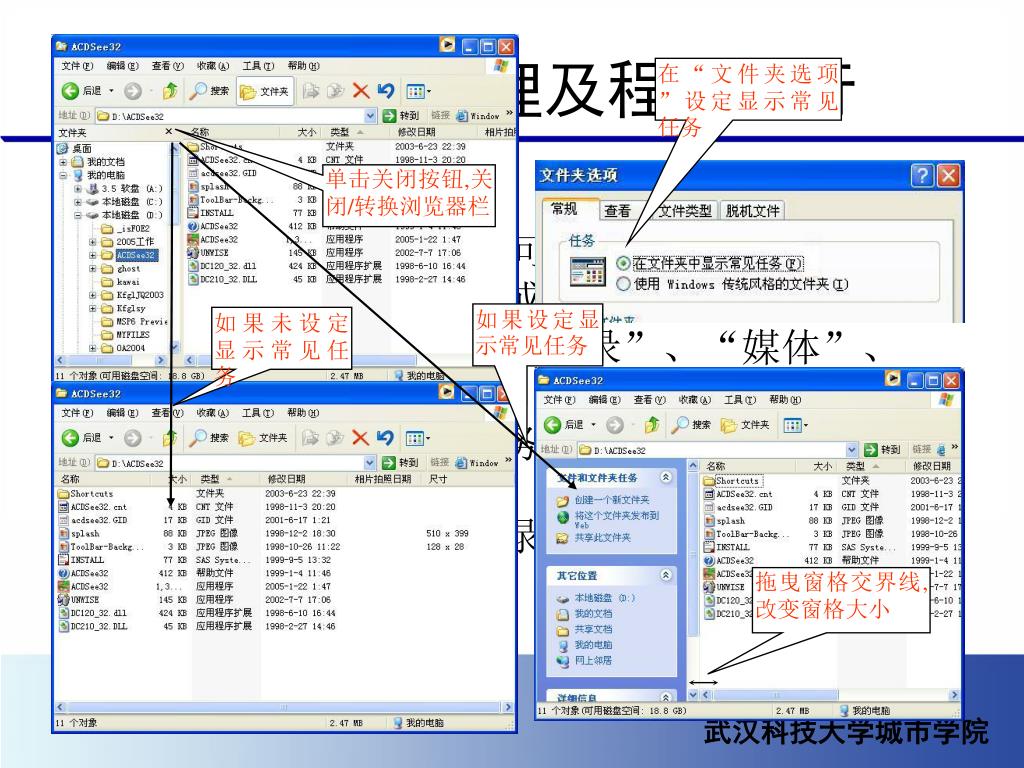Open 我的电脑 in the 其它位置 list
The image size is (1024, 768).
[592, 645]
